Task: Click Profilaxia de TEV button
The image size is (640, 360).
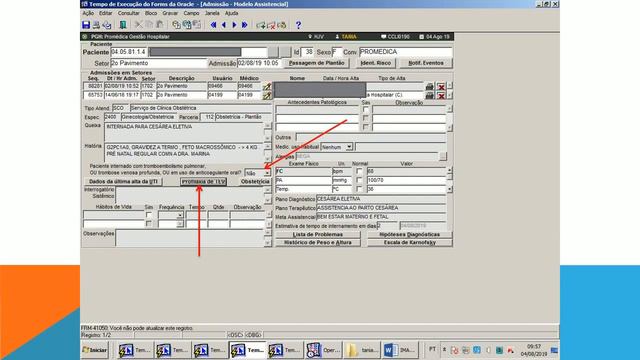Action: click(x=203, y=182)
